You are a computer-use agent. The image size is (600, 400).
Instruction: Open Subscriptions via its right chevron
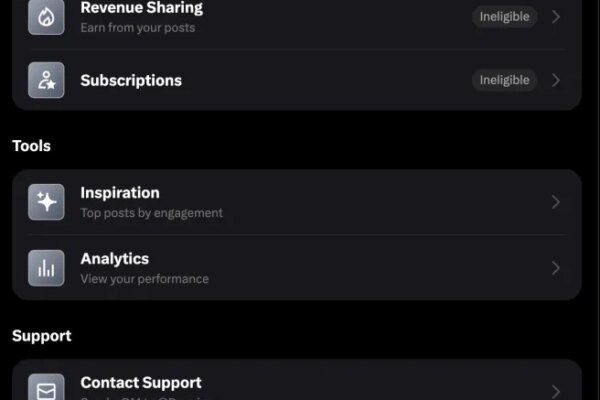pyautogui.click(x=556, y=80)
